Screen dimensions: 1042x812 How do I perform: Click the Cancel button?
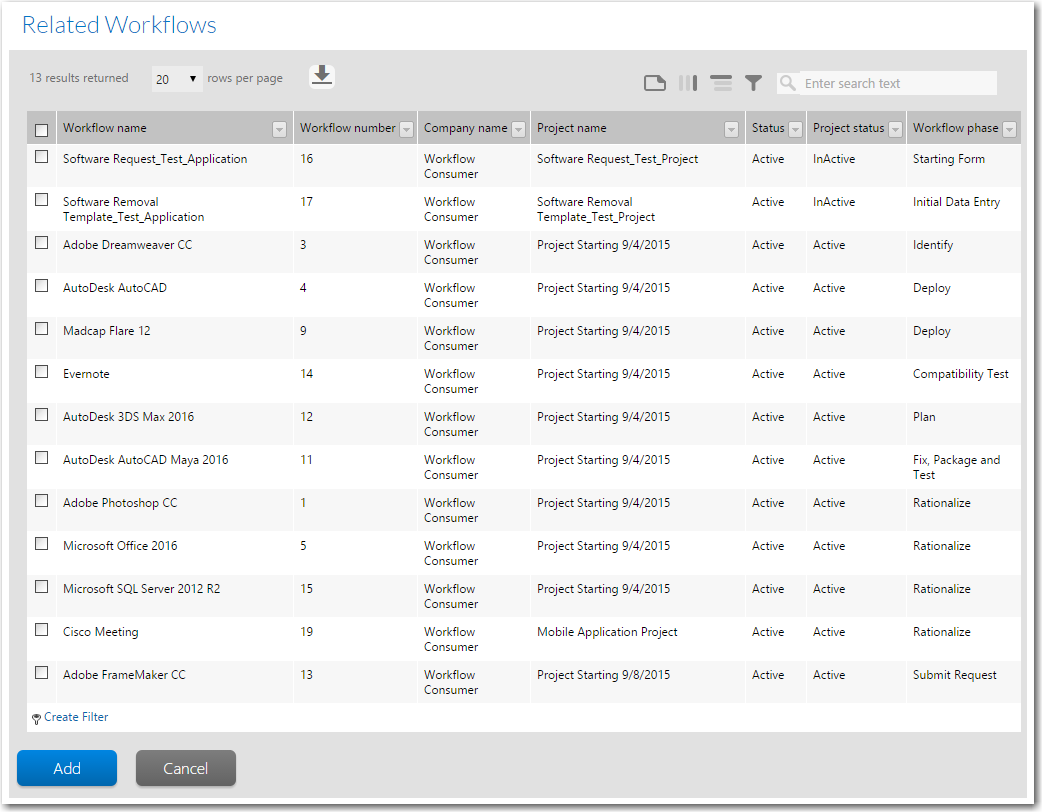click(186, 768)
